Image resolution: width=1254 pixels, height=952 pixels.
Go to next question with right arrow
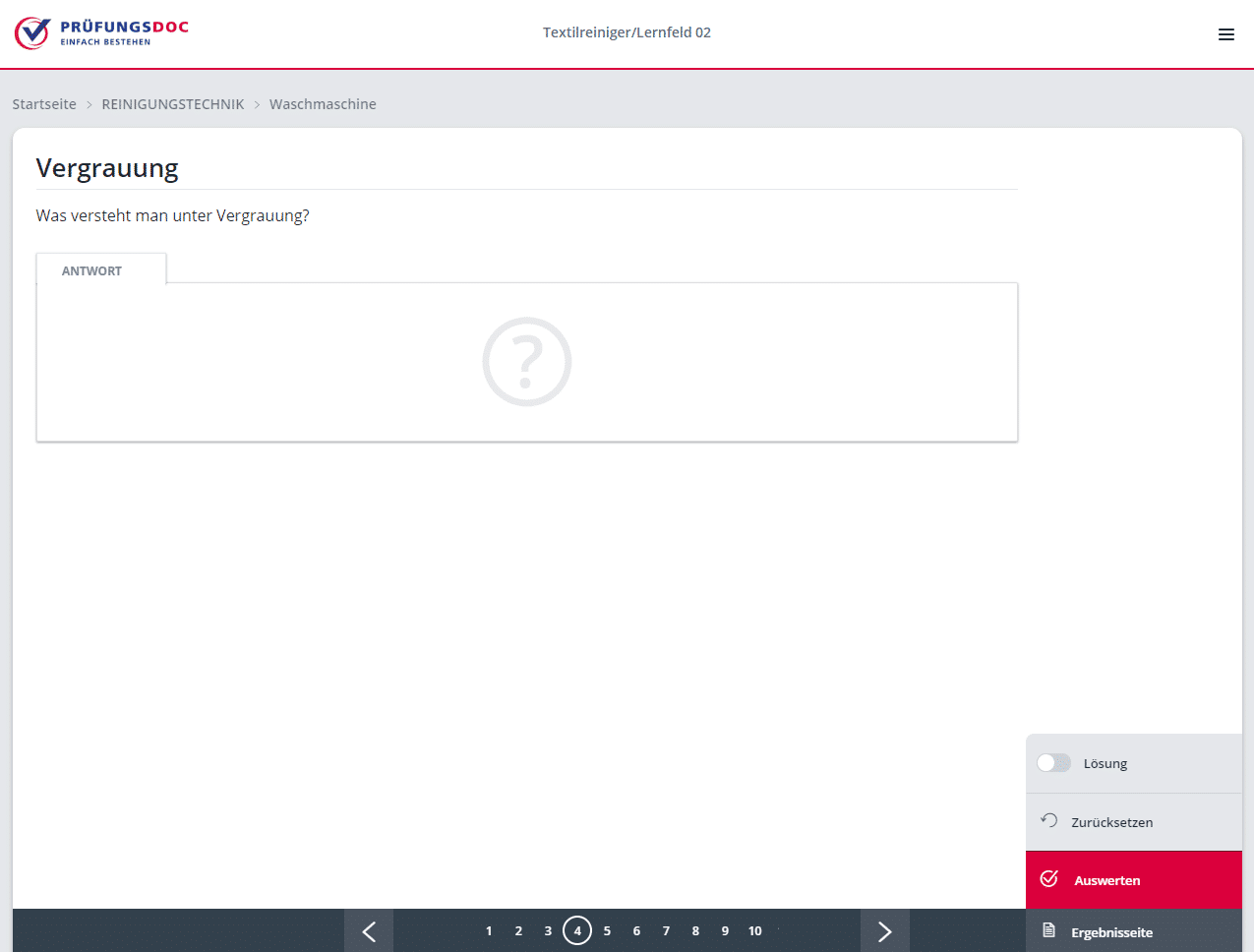tap(884, 931)
